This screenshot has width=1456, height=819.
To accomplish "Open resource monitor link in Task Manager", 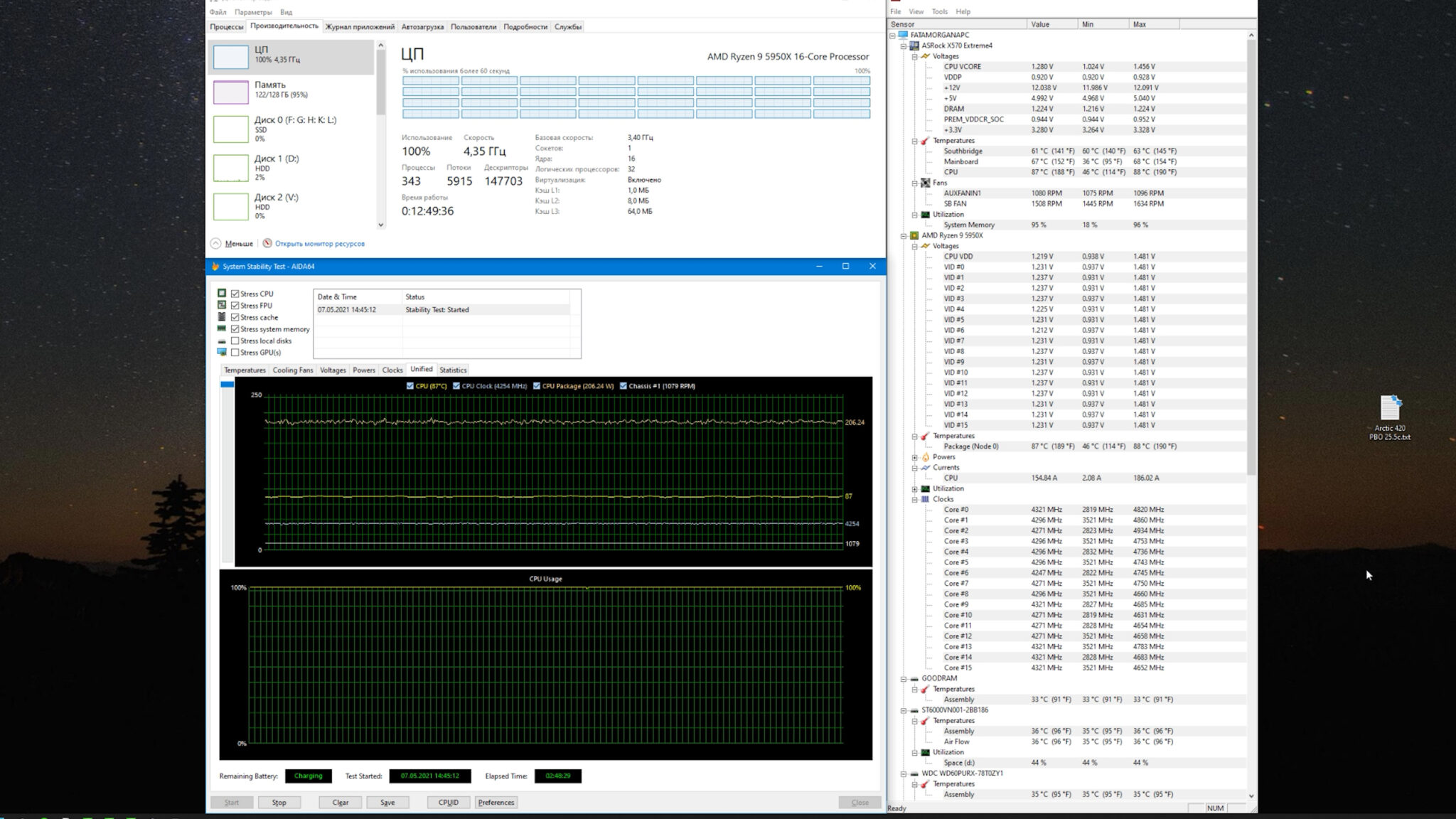I will pyautogui.click(x=320, y=243).
